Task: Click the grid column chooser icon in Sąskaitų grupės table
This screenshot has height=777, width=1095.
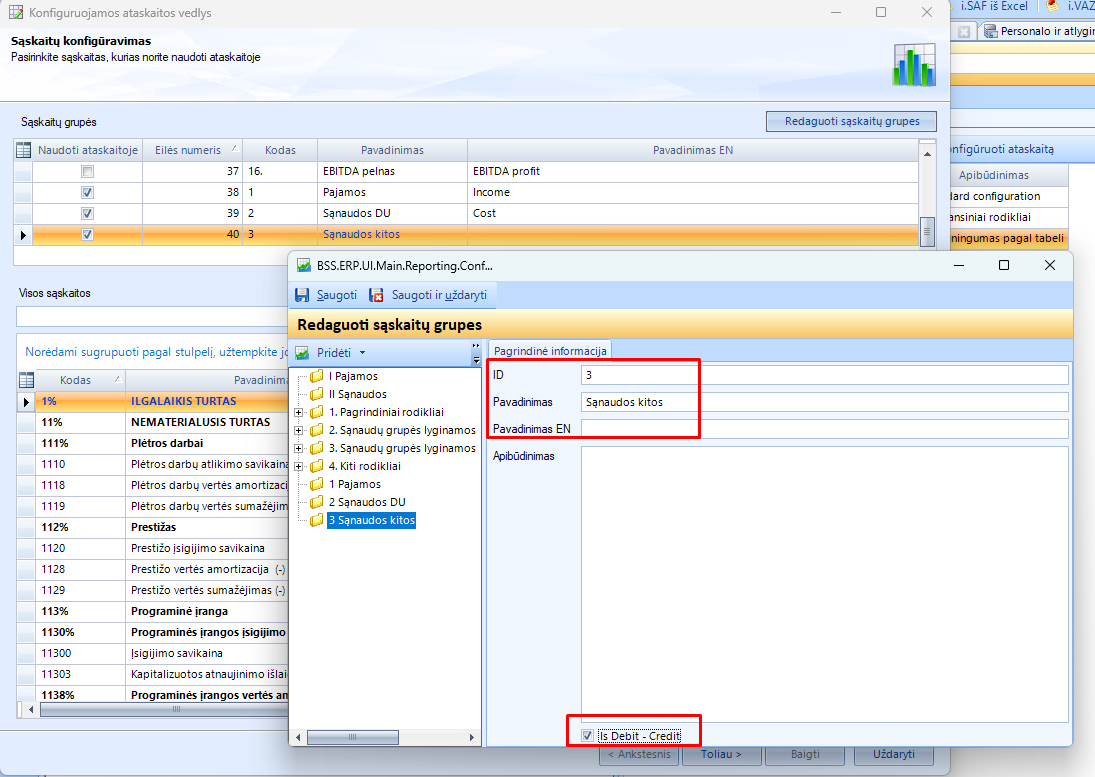Action: tap(23, 150)
